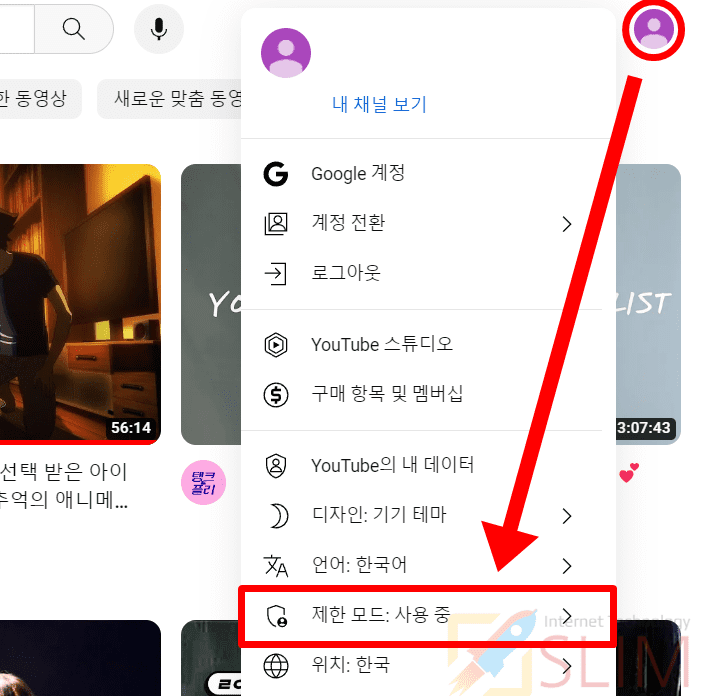Open account avatar at top right

click(x=654, y=30)
